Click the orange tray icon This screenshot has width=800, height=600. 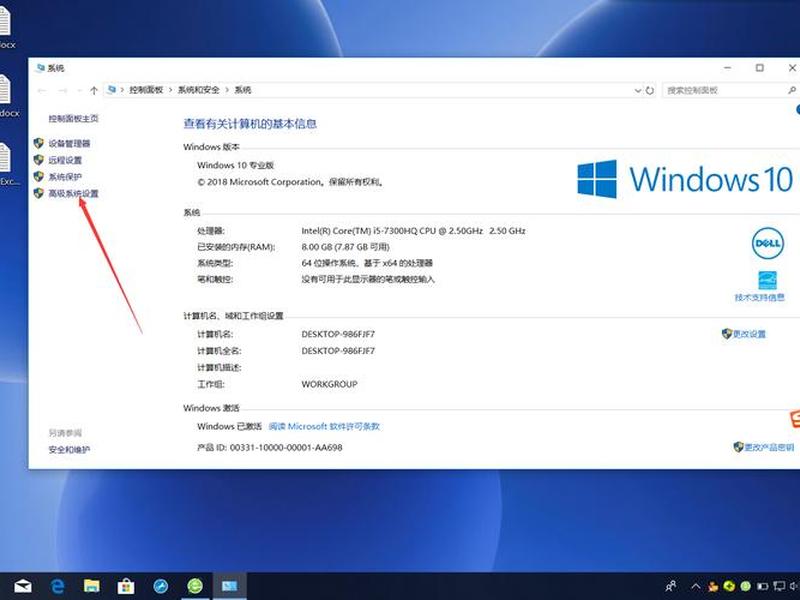tap(713, 586)
